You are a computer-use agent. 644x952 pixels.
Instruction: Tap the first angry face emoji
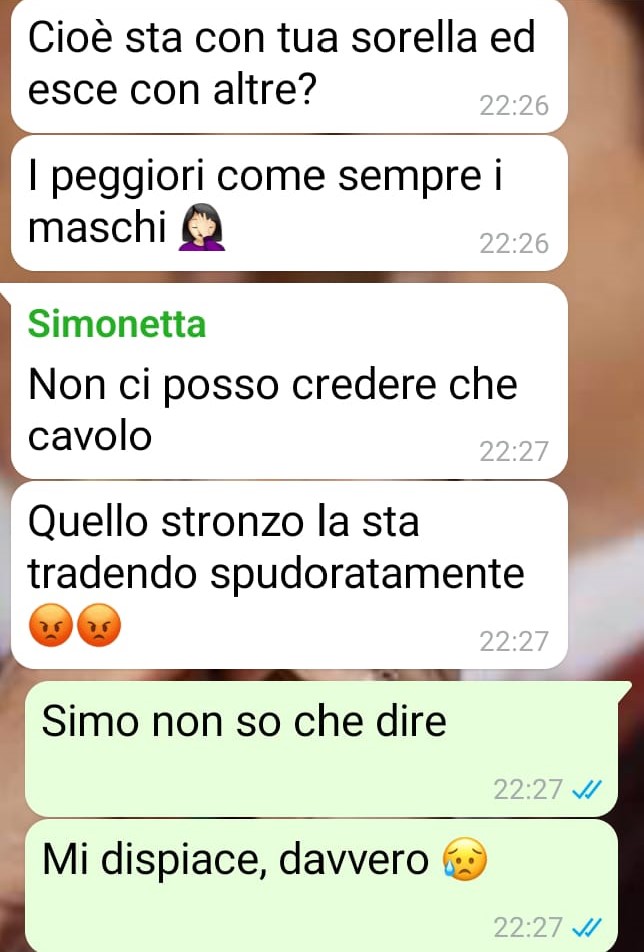(x=51, y=625)
